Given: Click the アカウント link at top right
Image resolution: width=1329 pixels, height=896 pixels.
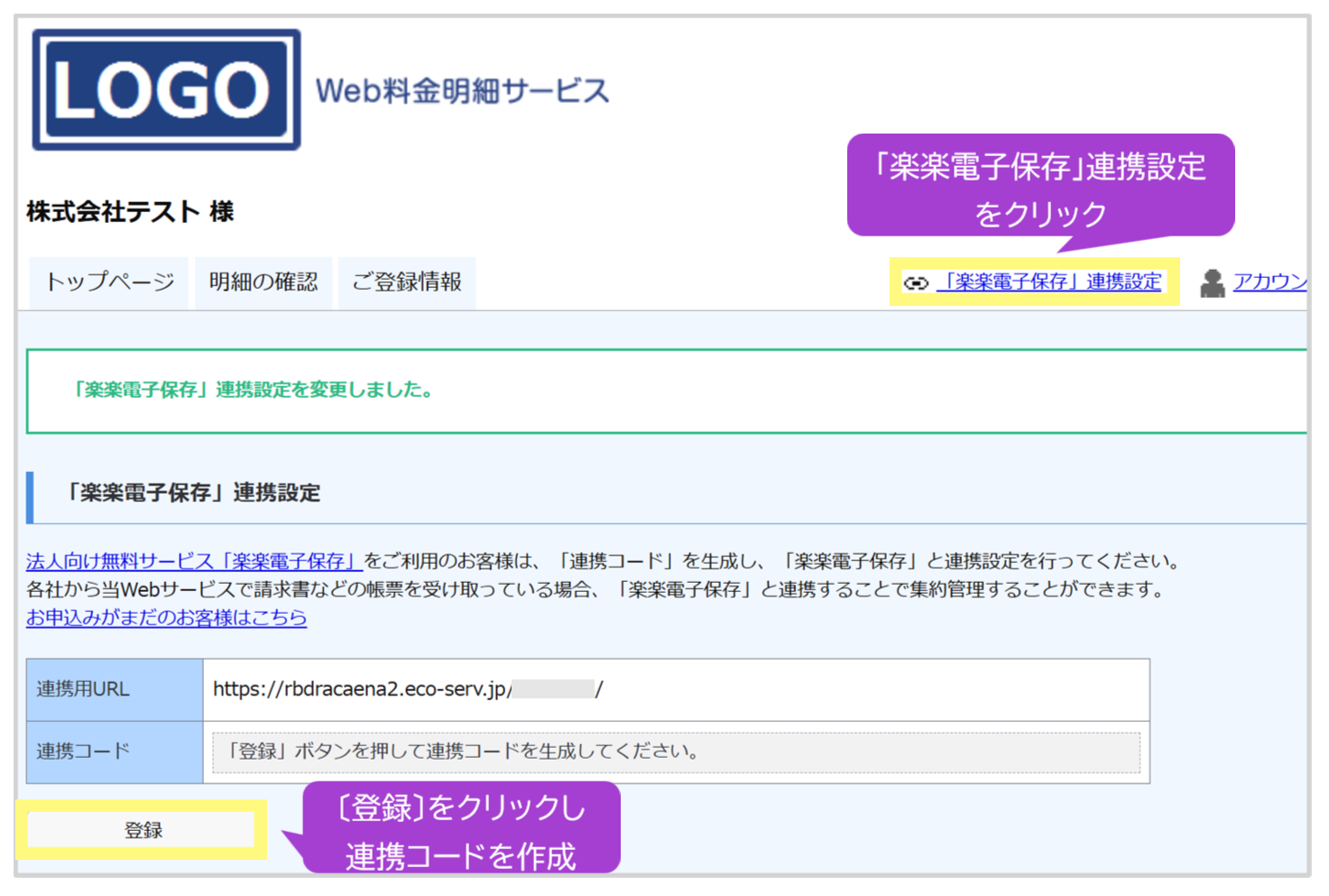Looking at the screenshot, I should click(1271, 282).
